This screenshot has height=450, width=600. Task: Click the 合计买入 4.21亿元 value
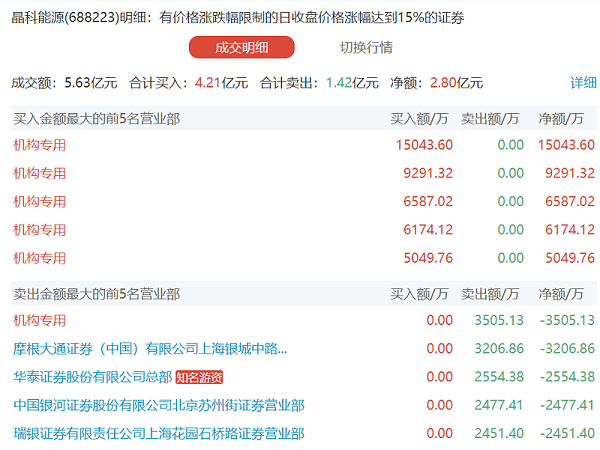tap(221, 83)
